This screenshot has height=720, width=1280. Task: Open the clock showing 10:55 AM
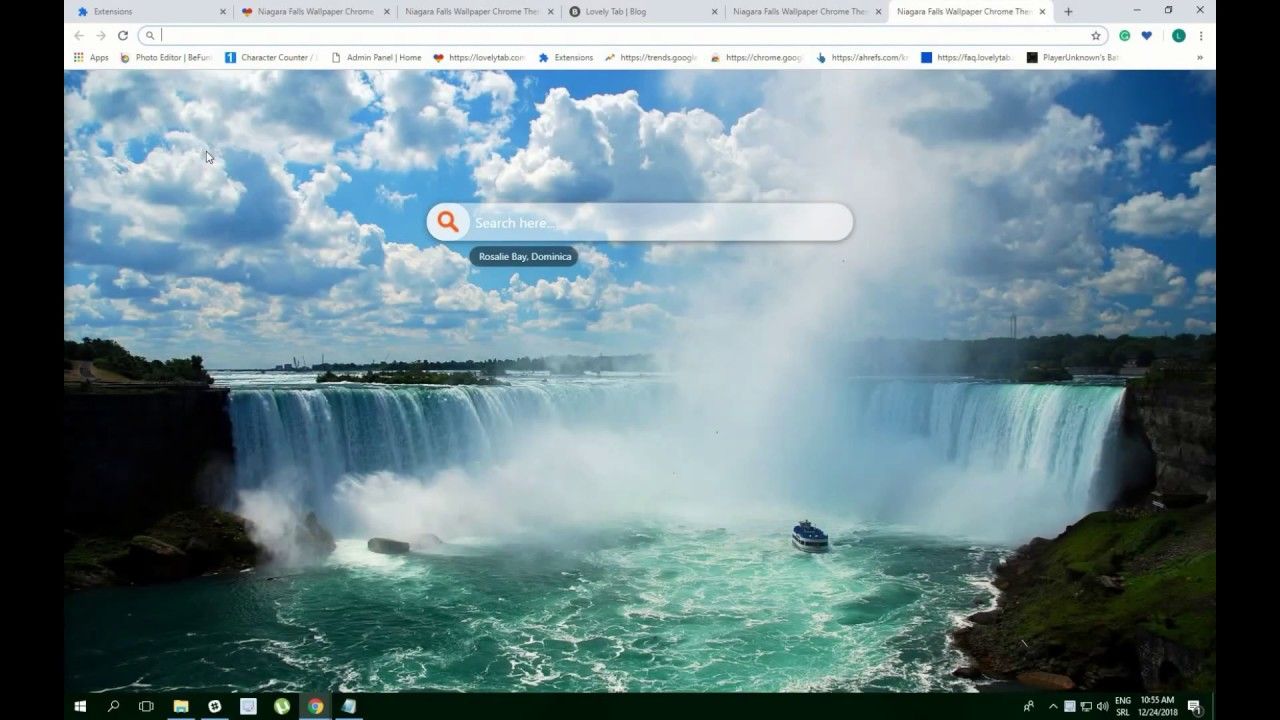pyautogui.click(x=1157, y=706)
